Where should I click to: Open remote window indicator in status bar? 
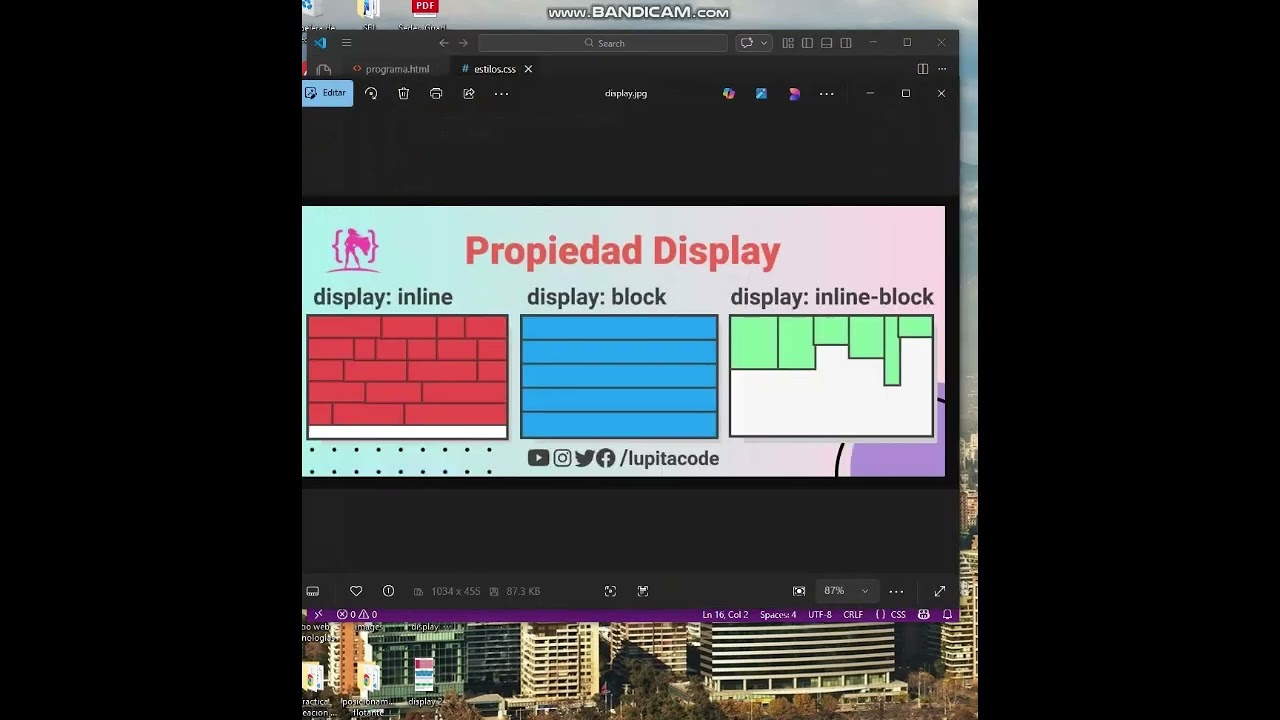tap(318, 615)
